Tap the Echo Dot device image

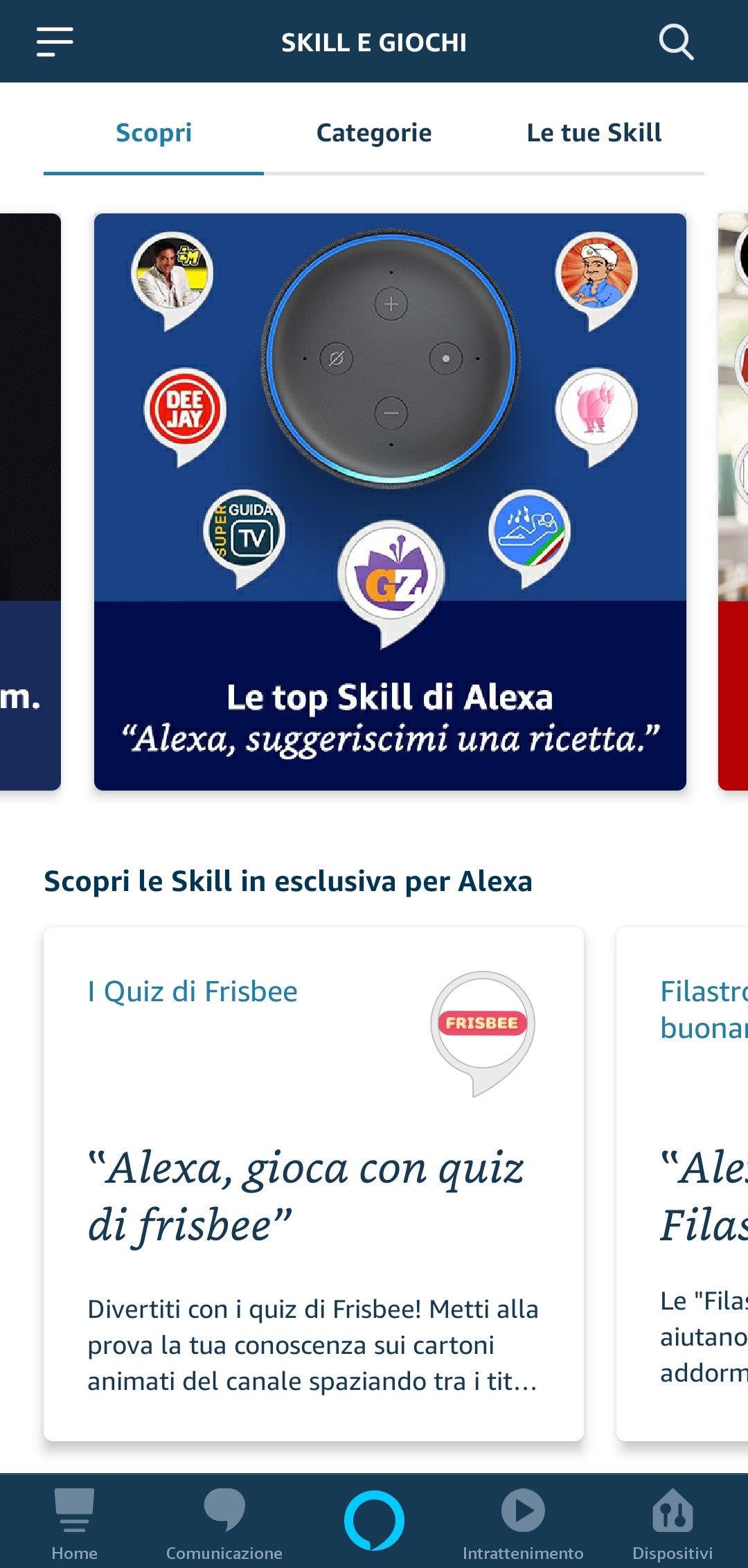pyautogui.click(x=391, y=358)
